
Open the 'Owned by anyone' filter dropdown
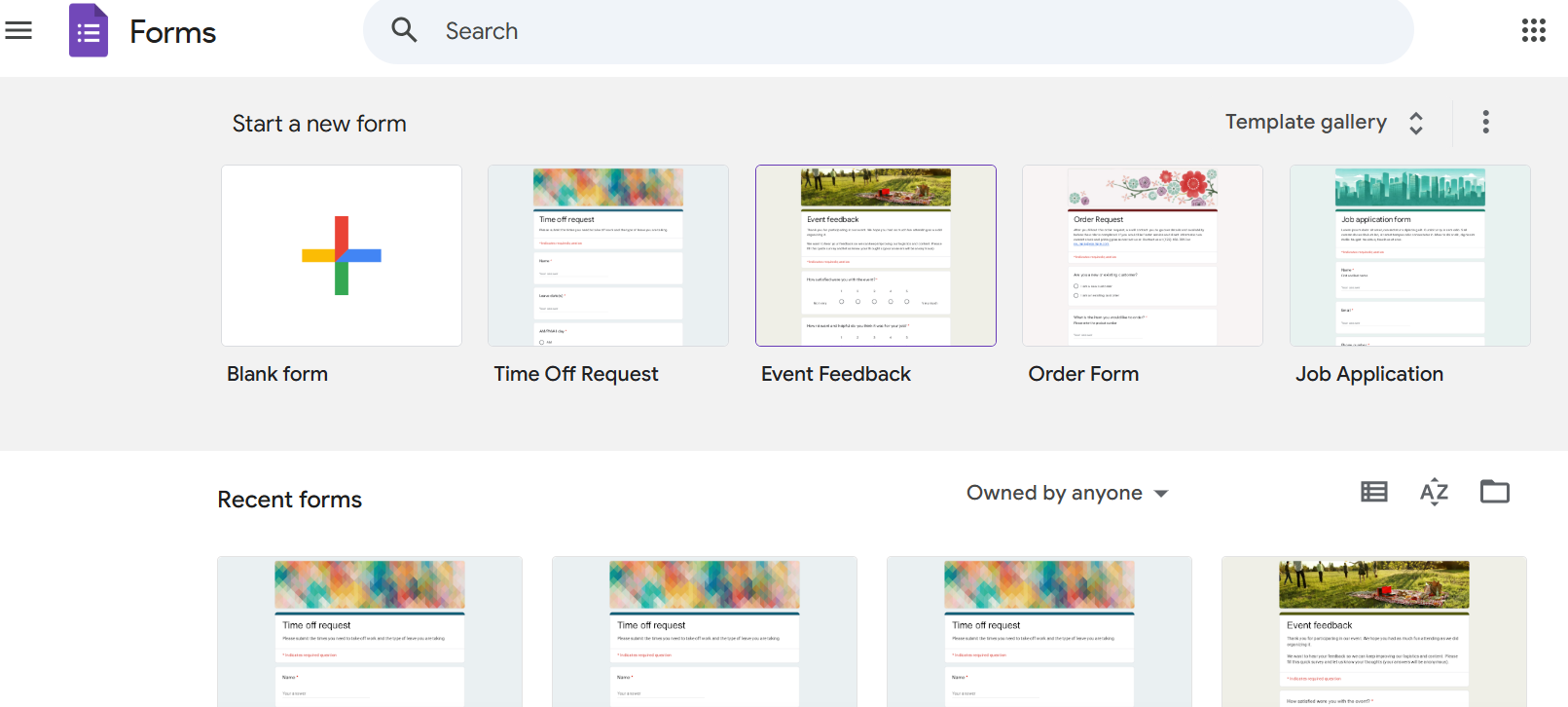1067,493
